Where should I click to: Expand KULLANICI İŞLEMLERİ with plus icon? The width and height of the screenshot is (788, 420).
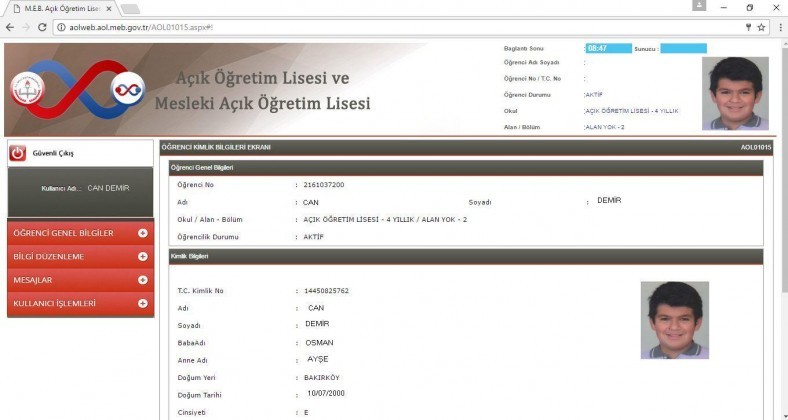(142, 303)
